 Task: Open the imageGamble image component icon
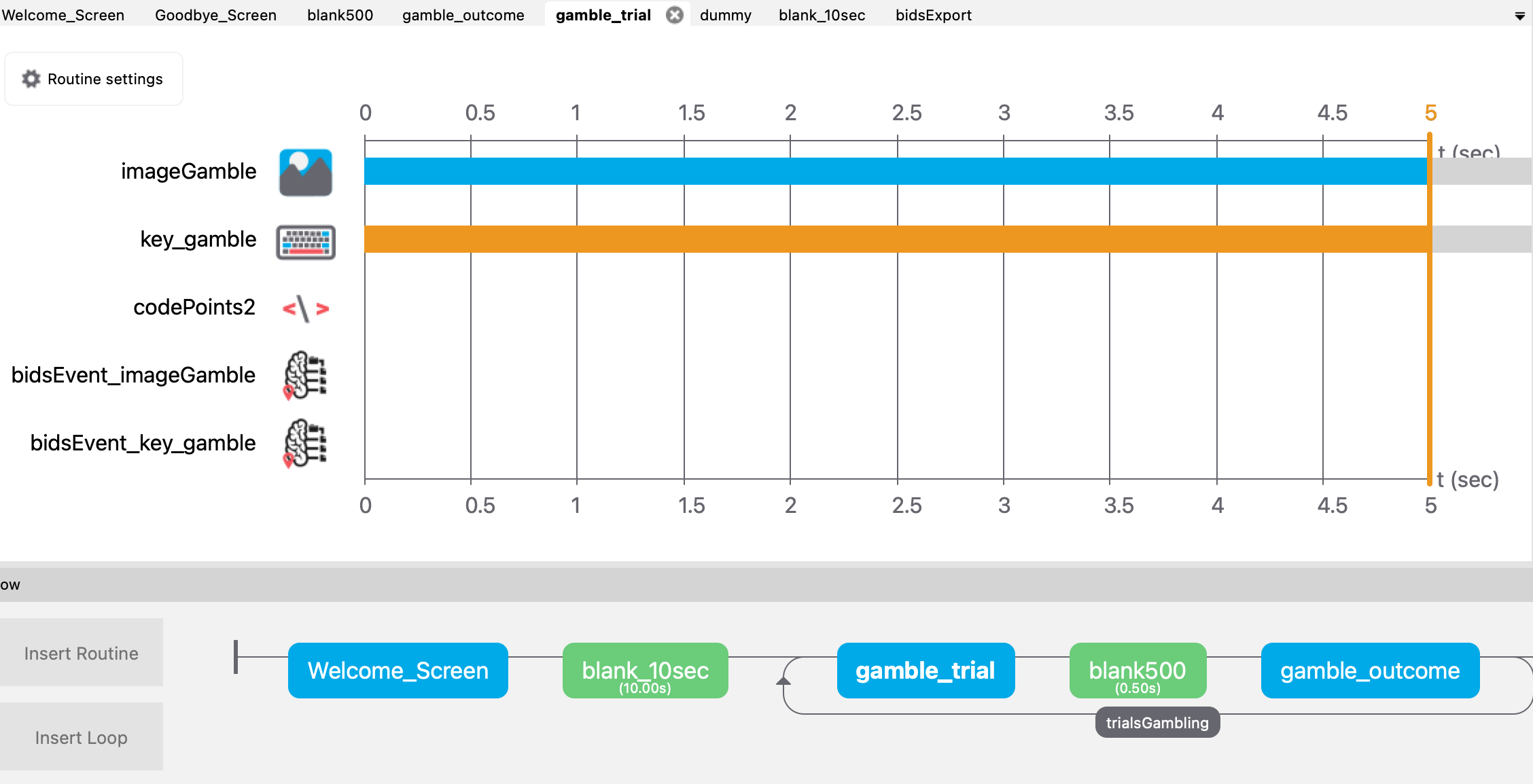[x=306, y=173]
